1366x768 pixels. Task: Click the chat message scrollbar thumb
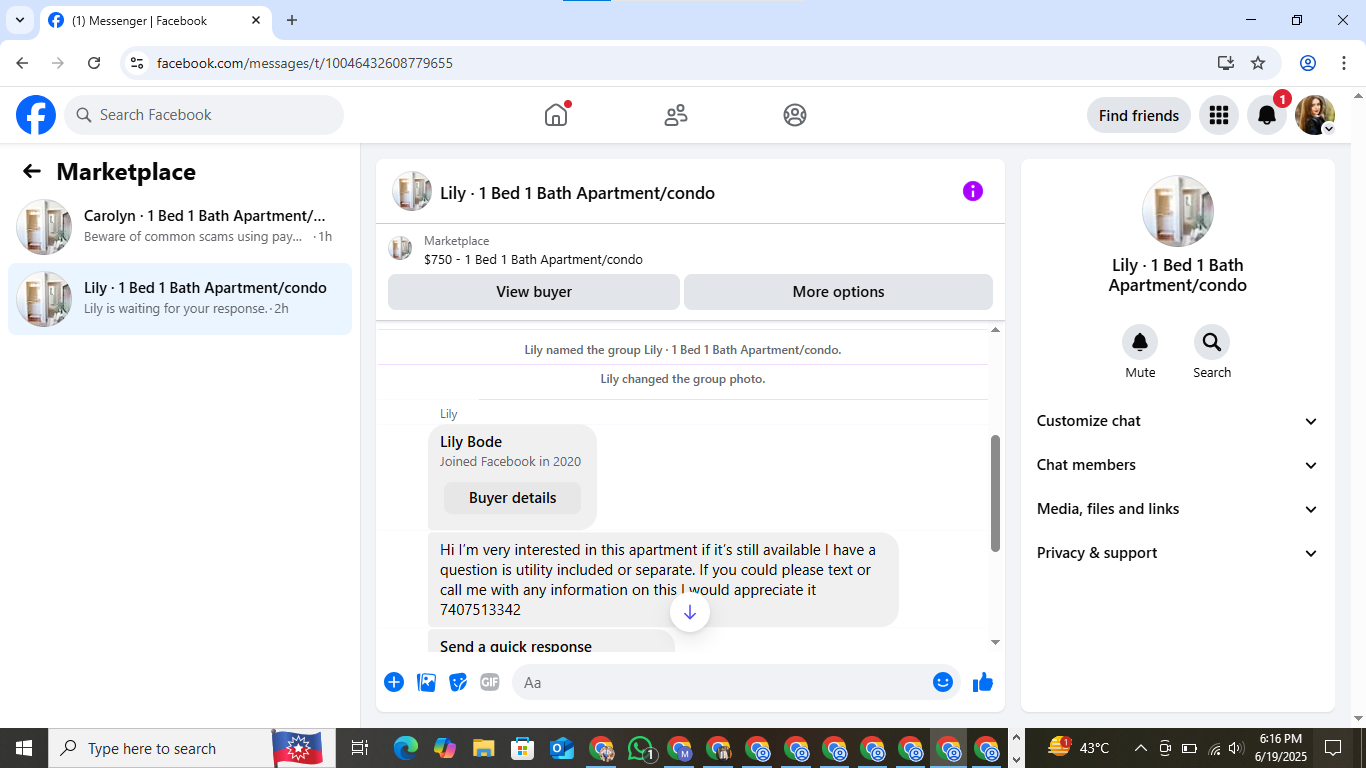(995, 493)
